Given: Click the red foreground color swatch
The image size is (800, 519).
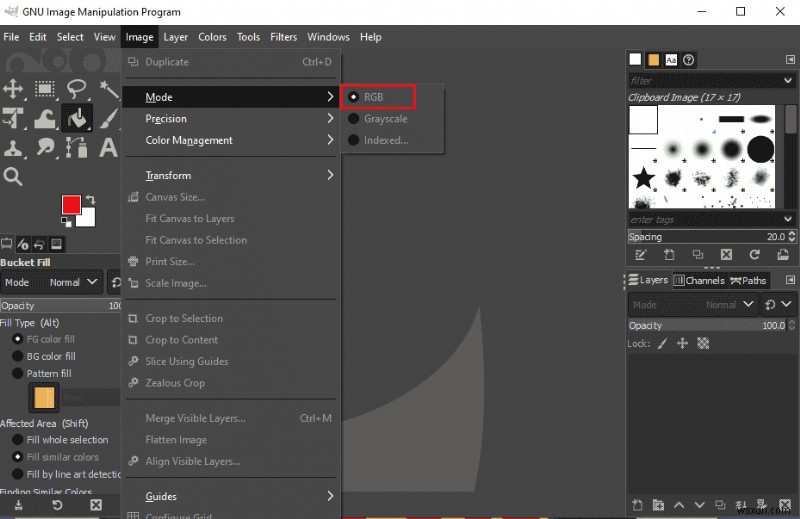Looking at the screenshot, I should coord(71,205).
